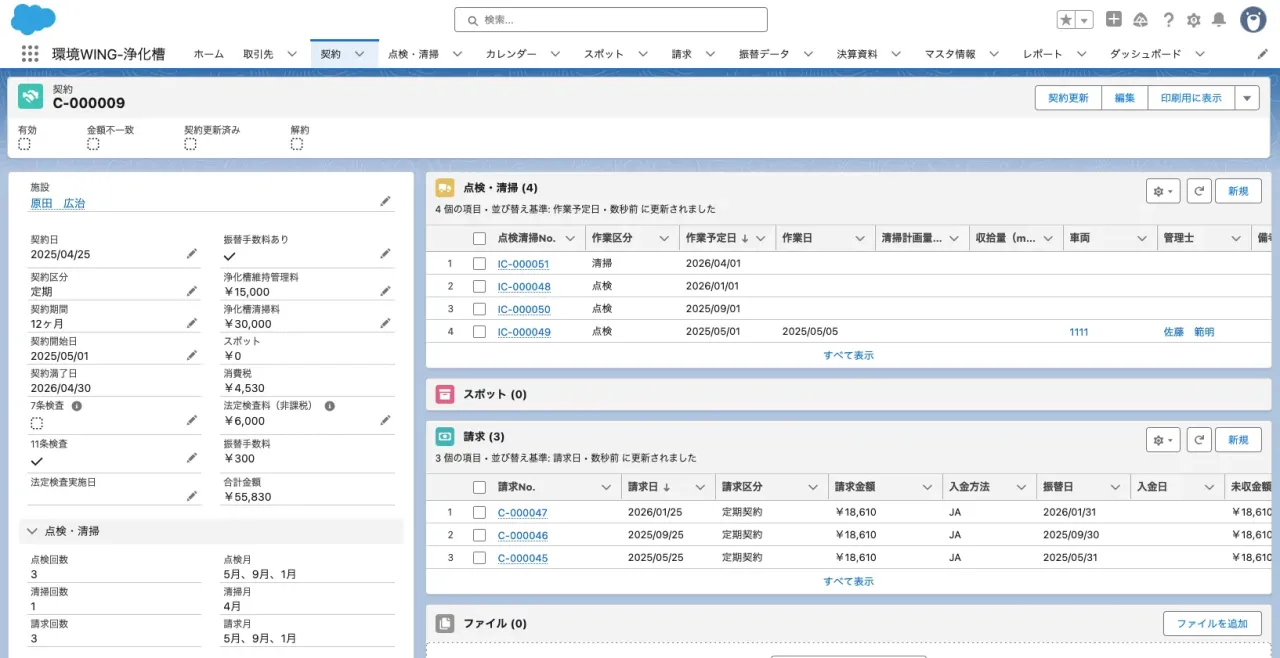Collapse the 点検・清掃 detail section

click(33, 531)
